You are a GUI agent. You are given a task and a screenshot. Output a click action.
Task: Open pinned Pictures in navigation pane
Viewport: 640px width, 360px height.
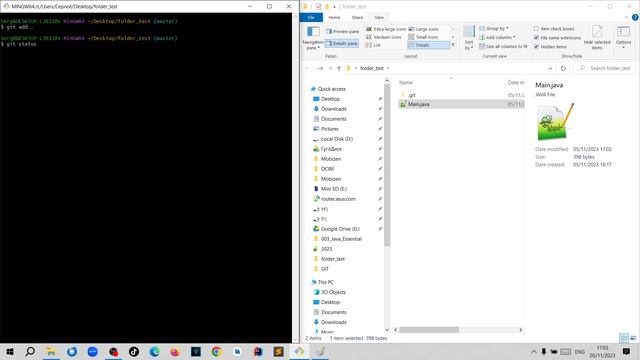329,129
